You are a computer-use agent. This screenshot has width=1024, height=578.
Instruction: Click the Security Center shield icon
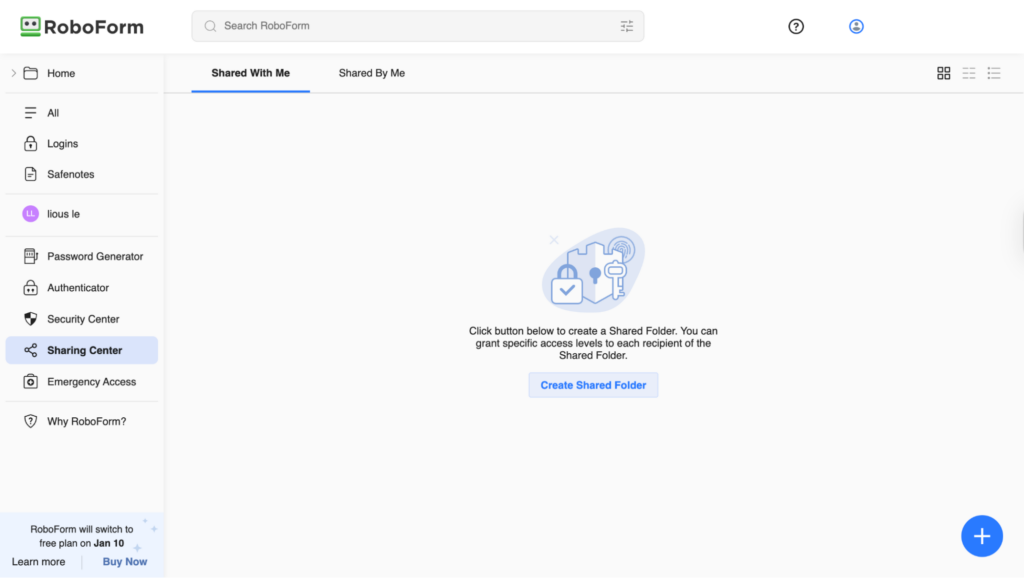[31, 319]
